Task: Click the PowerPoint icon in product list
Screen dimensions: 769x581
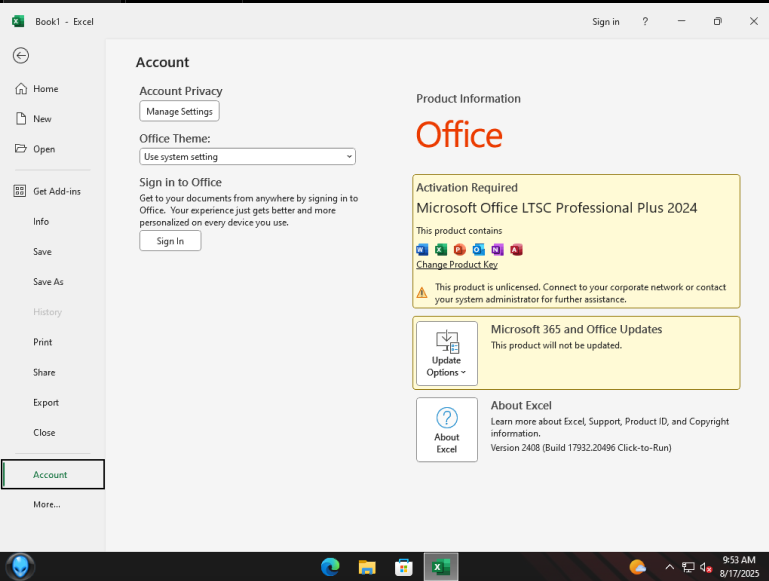Action: click(460, 250)
